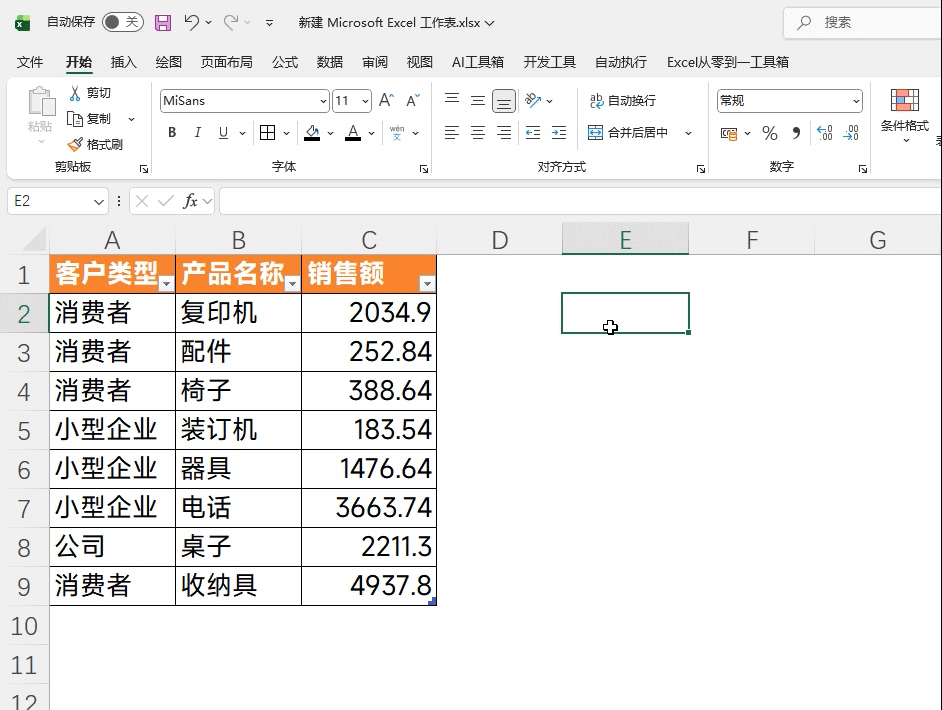Apply percent style
The height and width of the screenshot is (710, 942).
coord(770,133)
